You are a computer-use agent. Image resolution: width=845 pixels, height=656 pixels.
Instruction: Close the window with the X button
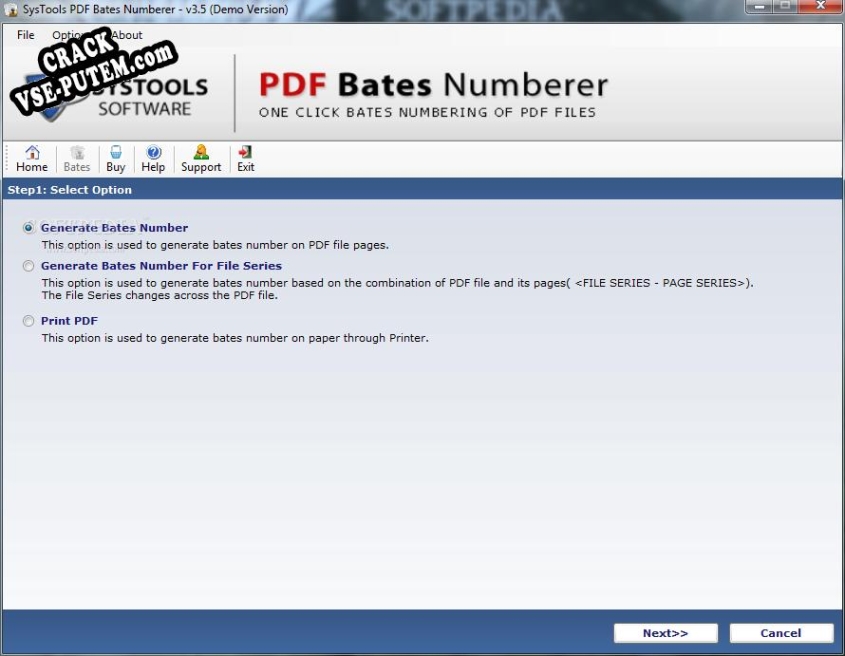[x=820, y=6]
